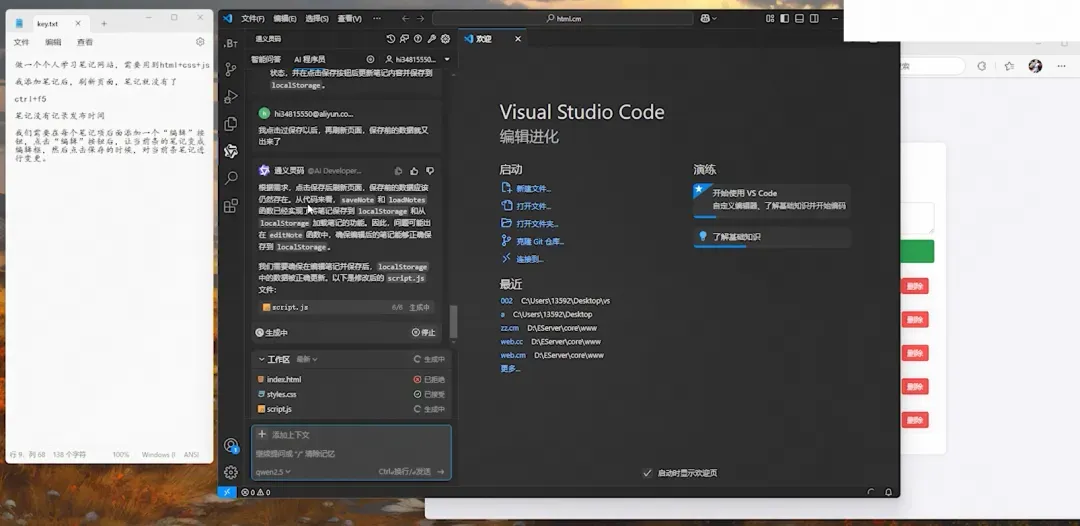Open Accounts icon in VS Code activity bar
This screenshot has height=526, width=1080.
(x=231, y=445)
